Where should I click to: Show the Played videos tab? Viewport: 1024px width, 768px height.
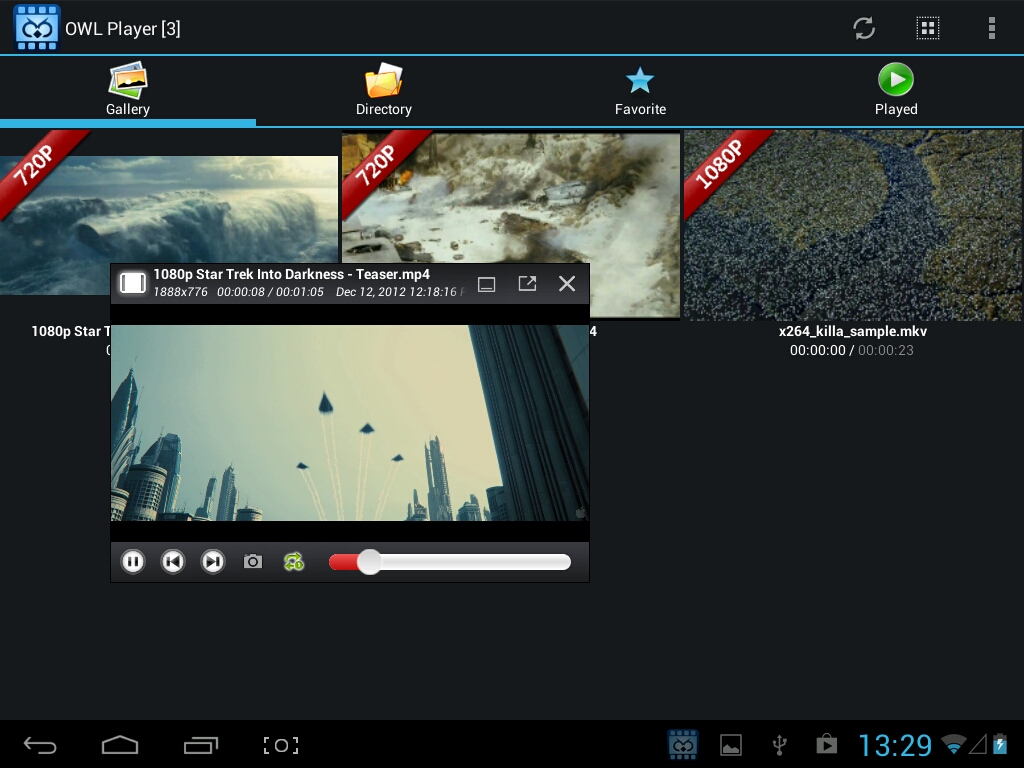pos(896,90)
